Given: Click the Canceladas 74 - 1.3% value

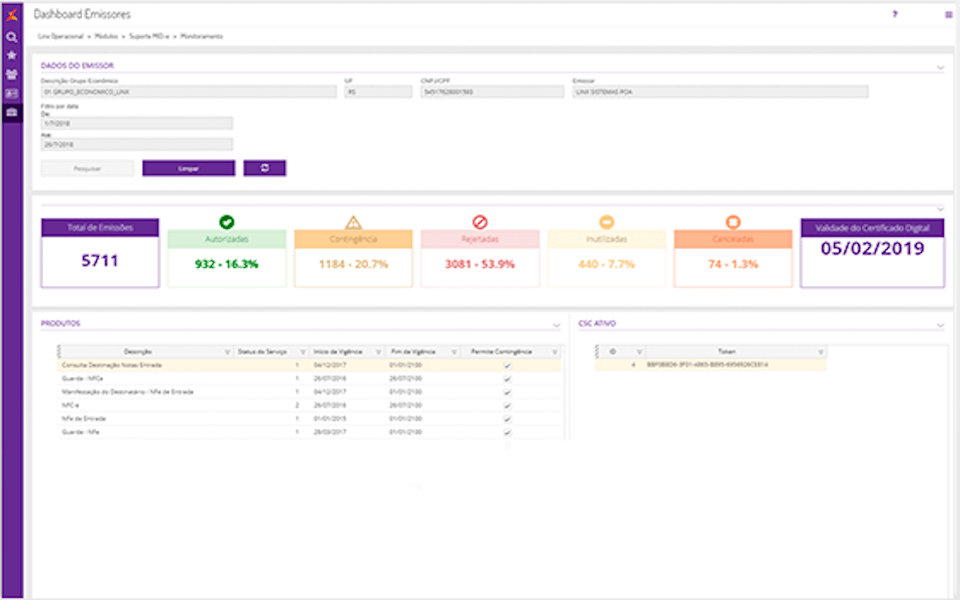Looking at the screenshot, I should pyautogui.click(x=733, y=264).
